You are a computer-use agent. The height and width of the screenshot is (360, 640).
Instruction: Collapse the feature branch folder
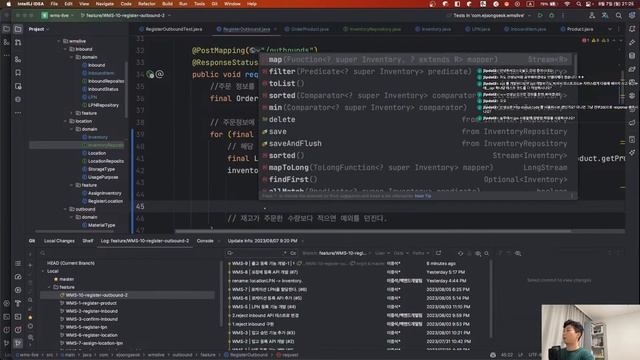[50, 287]
